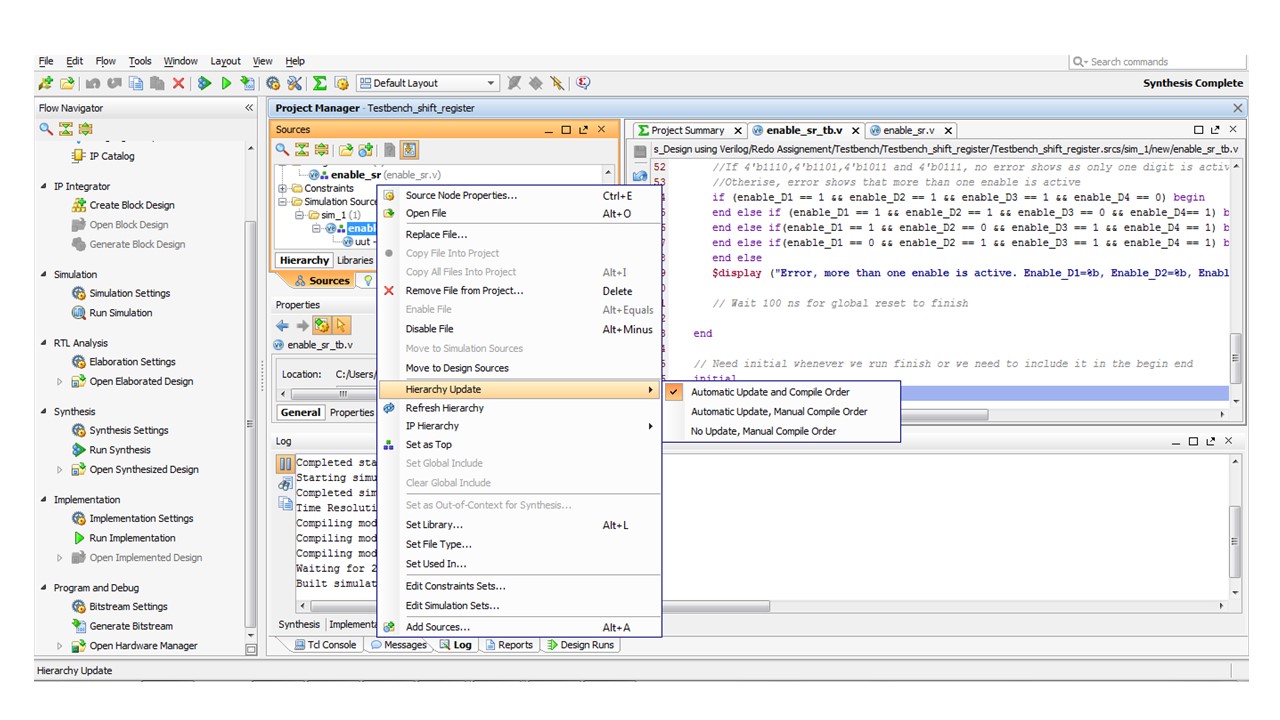This screenshot has height=720, width=1280.
Task: Expand the Constraints folder in Sources tree
Action: click(283, 188)
